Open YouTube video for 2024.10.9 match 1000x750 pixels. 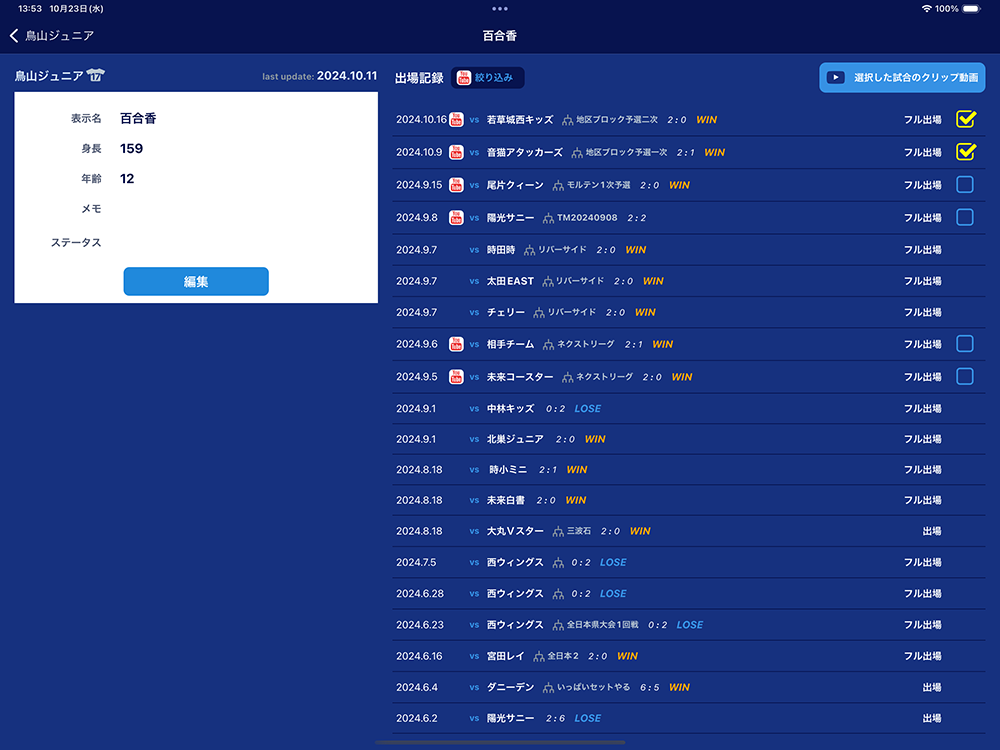(456, 153)
